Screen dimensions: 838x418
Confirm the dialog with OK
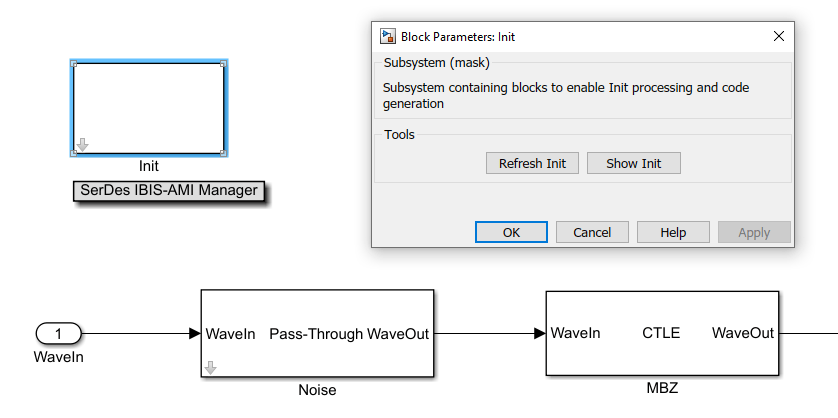[511, 232]
